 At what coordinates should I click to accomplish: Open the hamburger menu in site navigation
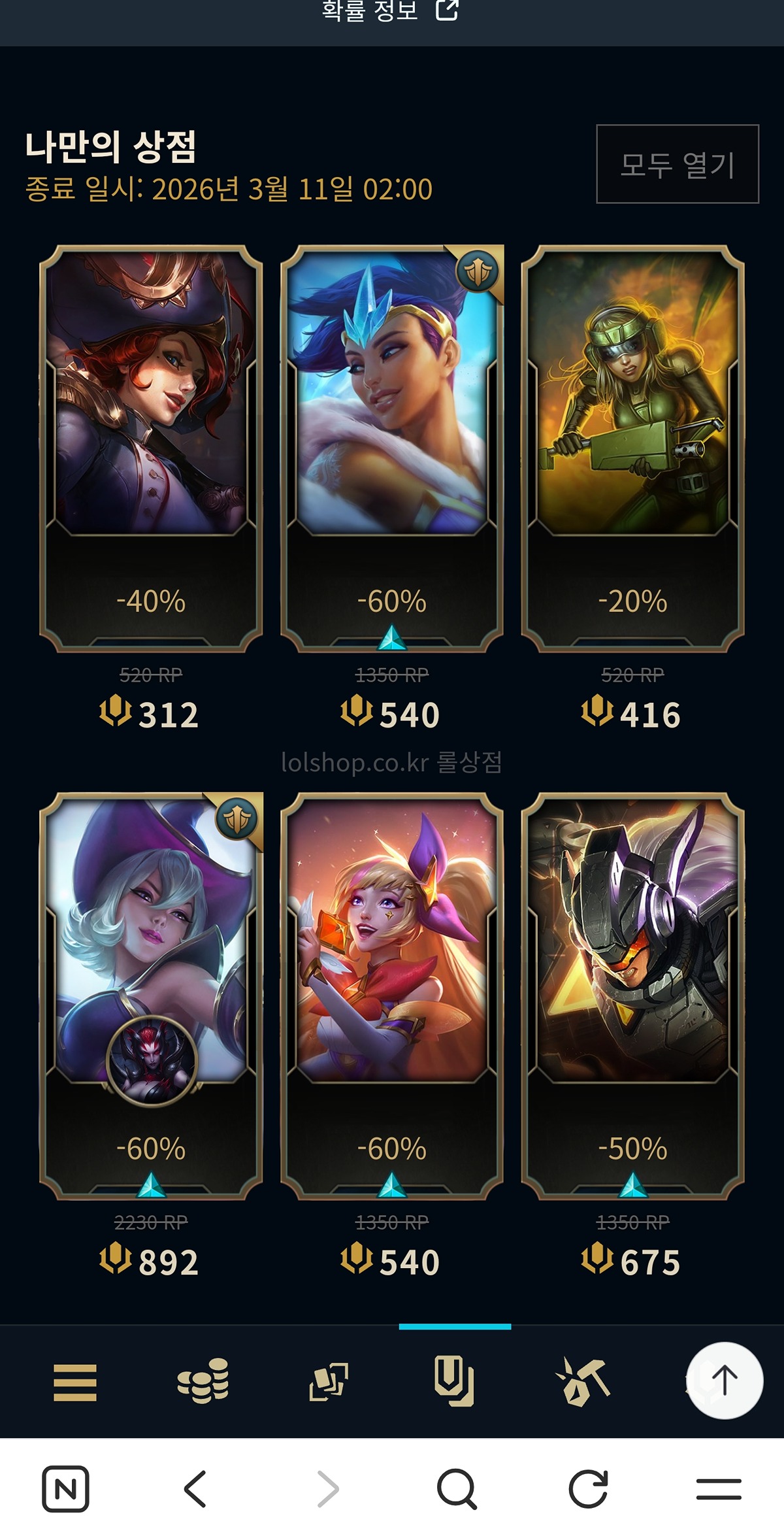click(x=75, y=1382)
